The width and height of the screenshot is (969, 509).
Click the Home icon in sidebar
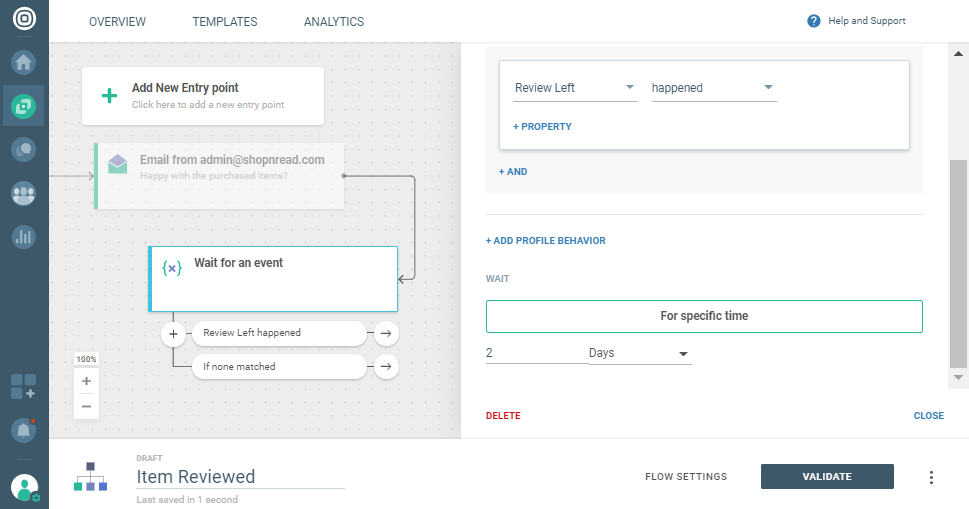23,62
